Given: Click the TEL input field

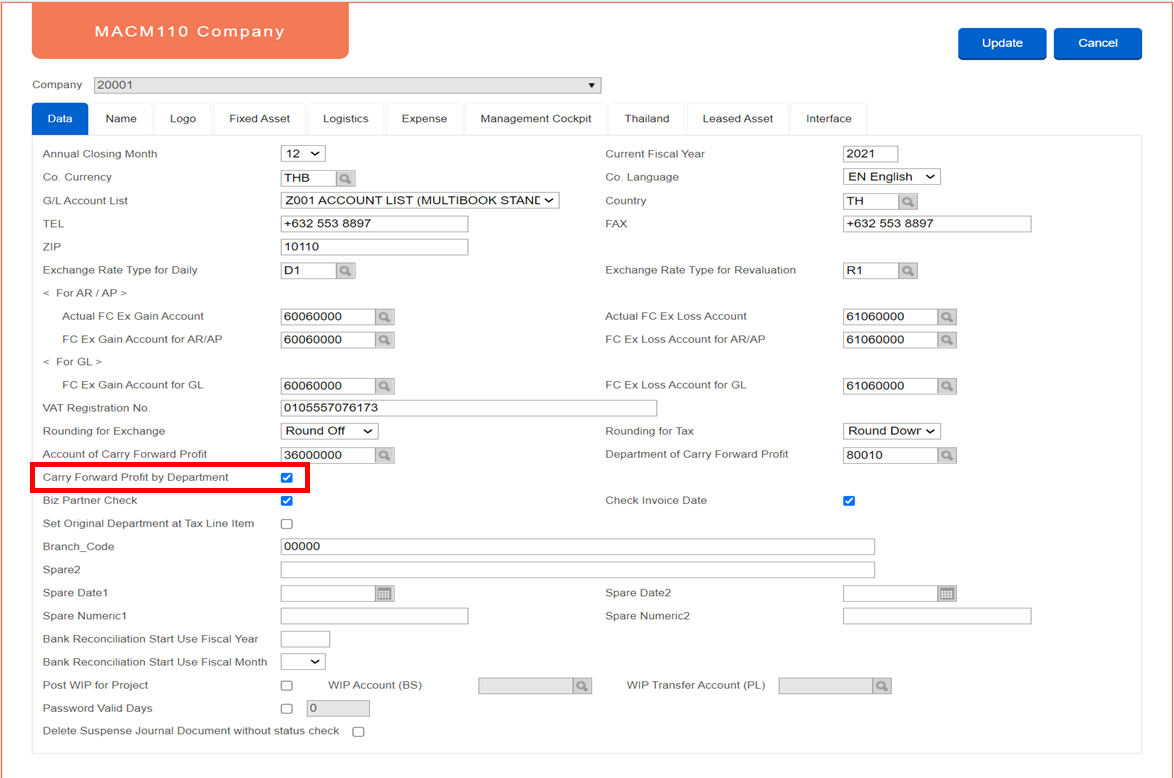Looking at the screenshot, I should [374, 224].
